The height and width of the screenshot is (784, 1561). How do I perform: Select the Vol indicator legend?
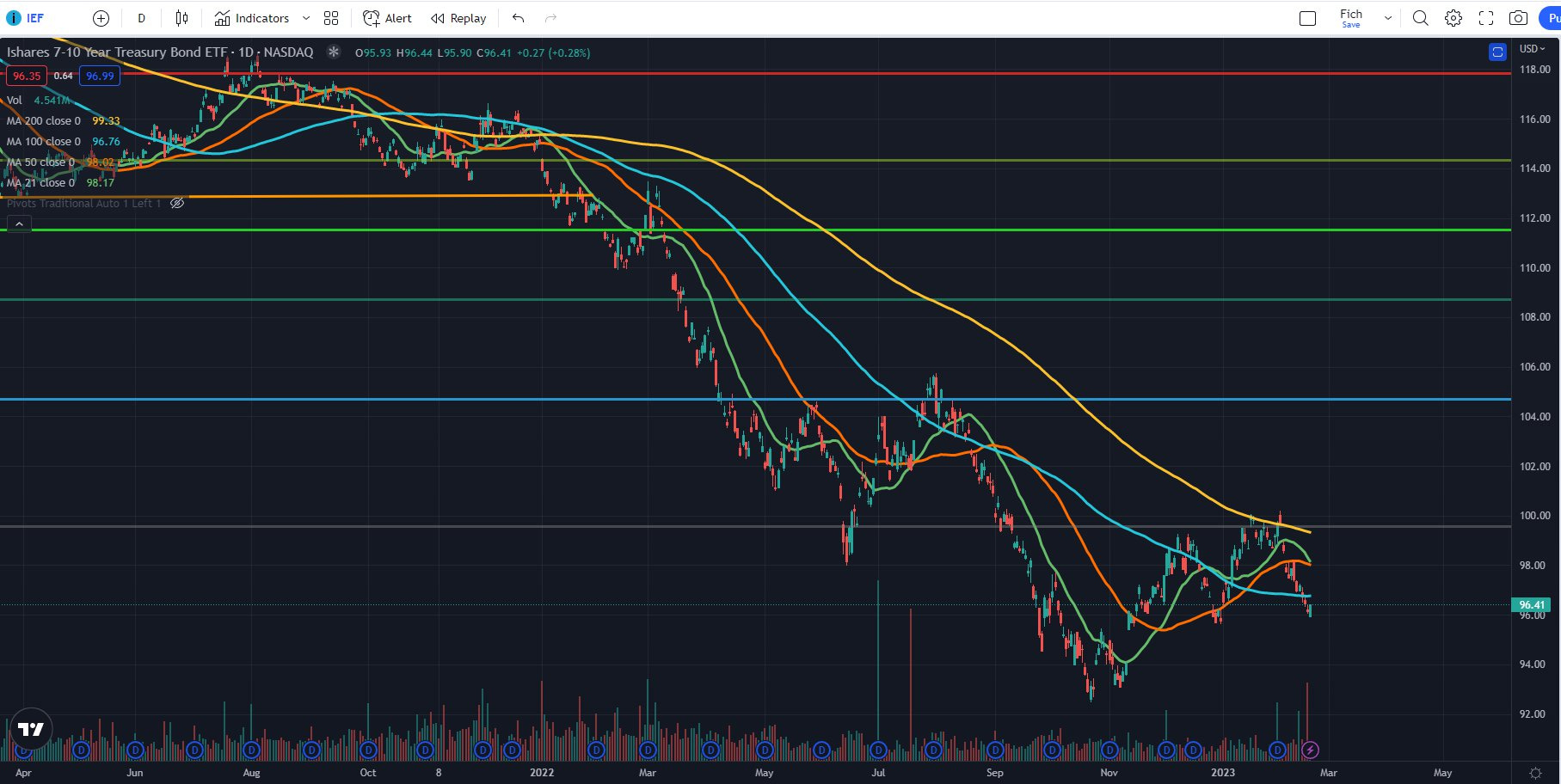(15, 101)
